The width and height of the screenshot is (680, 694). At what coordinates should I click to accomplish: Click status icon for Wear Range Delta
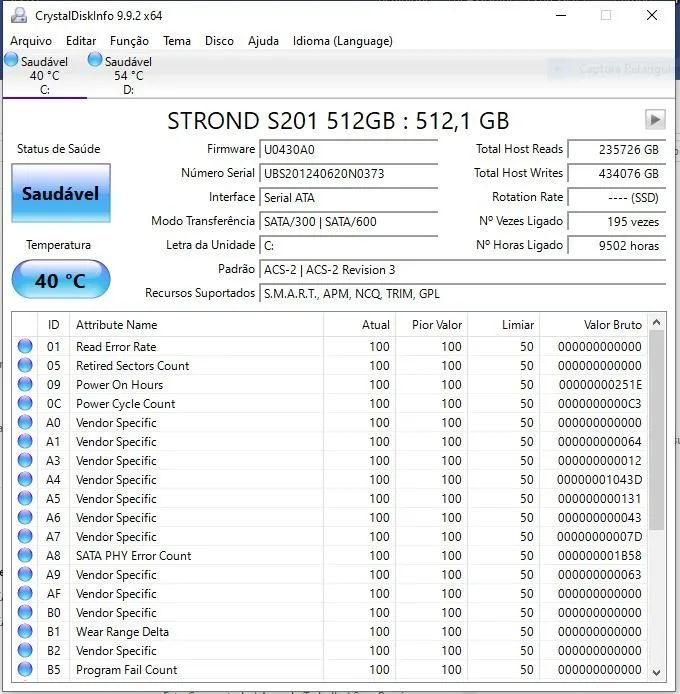(25, 632)
